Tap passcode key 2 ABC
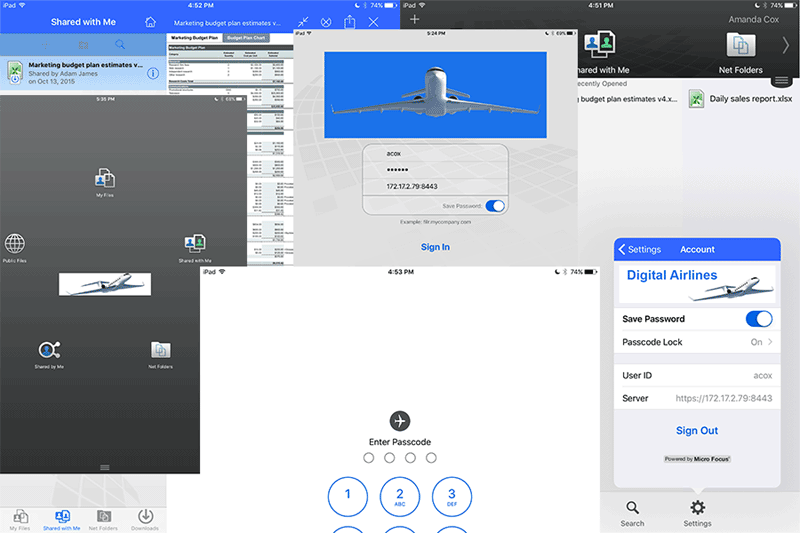Screen dimensions: 800x533 [400, 496]
